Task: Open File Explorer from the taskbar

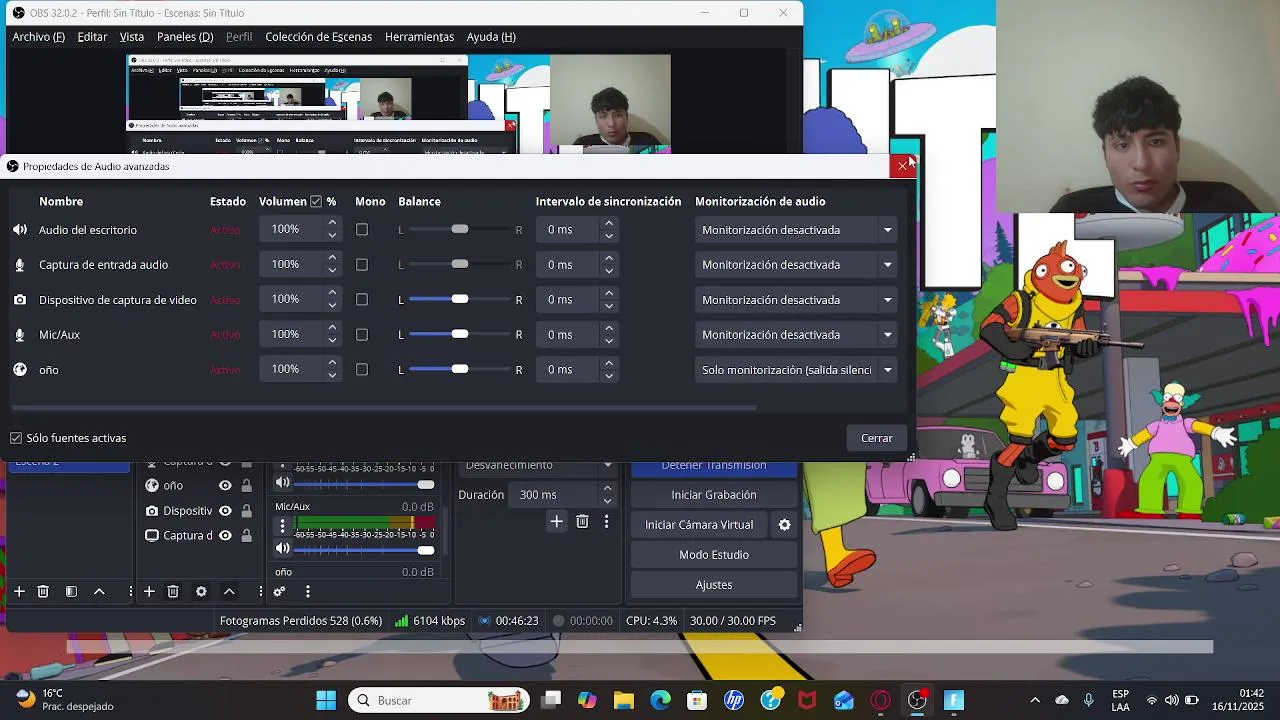Action: tap(624, 701)
